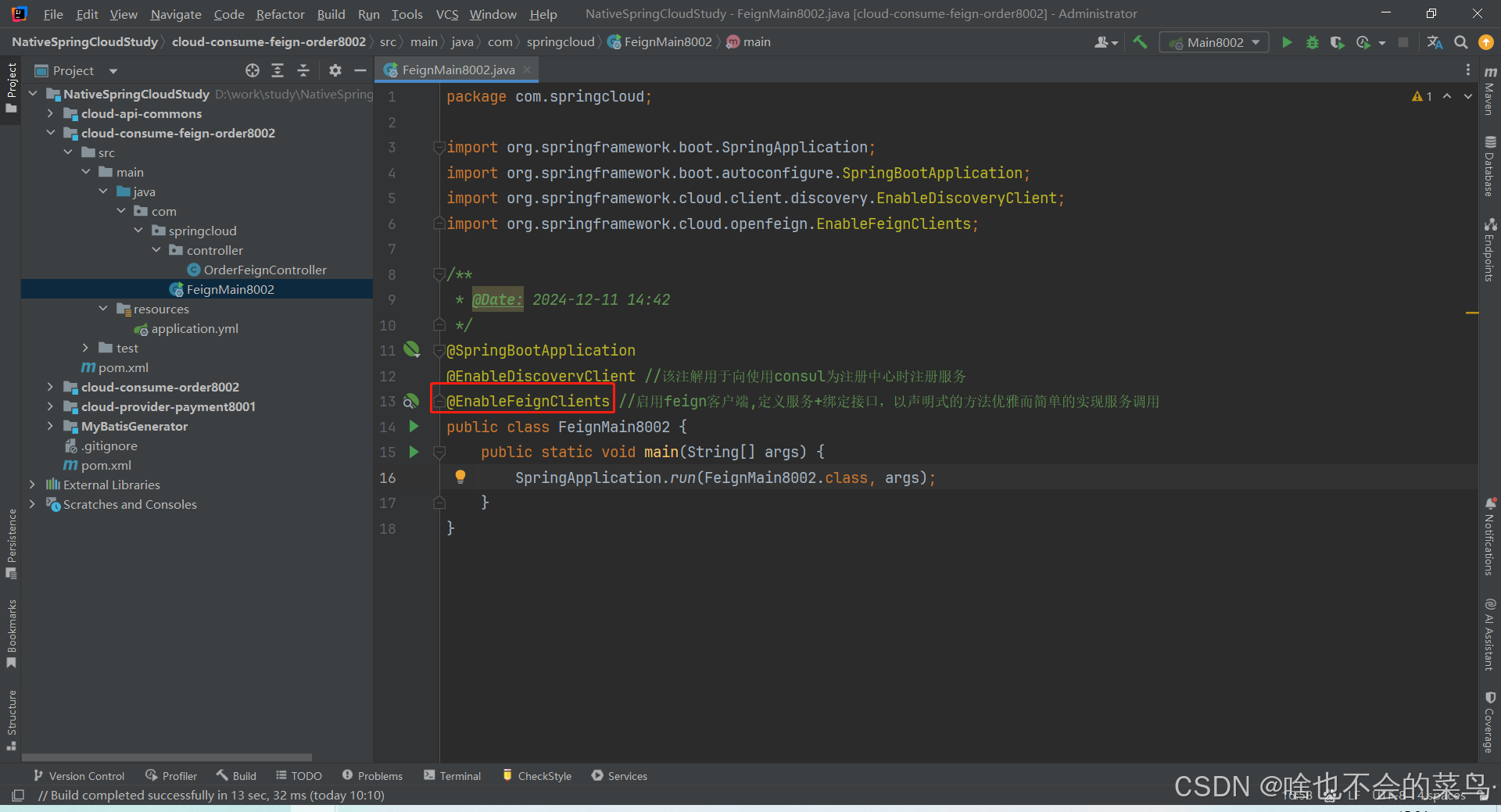Run the application with the green Run arrow

click(1287, 42)
